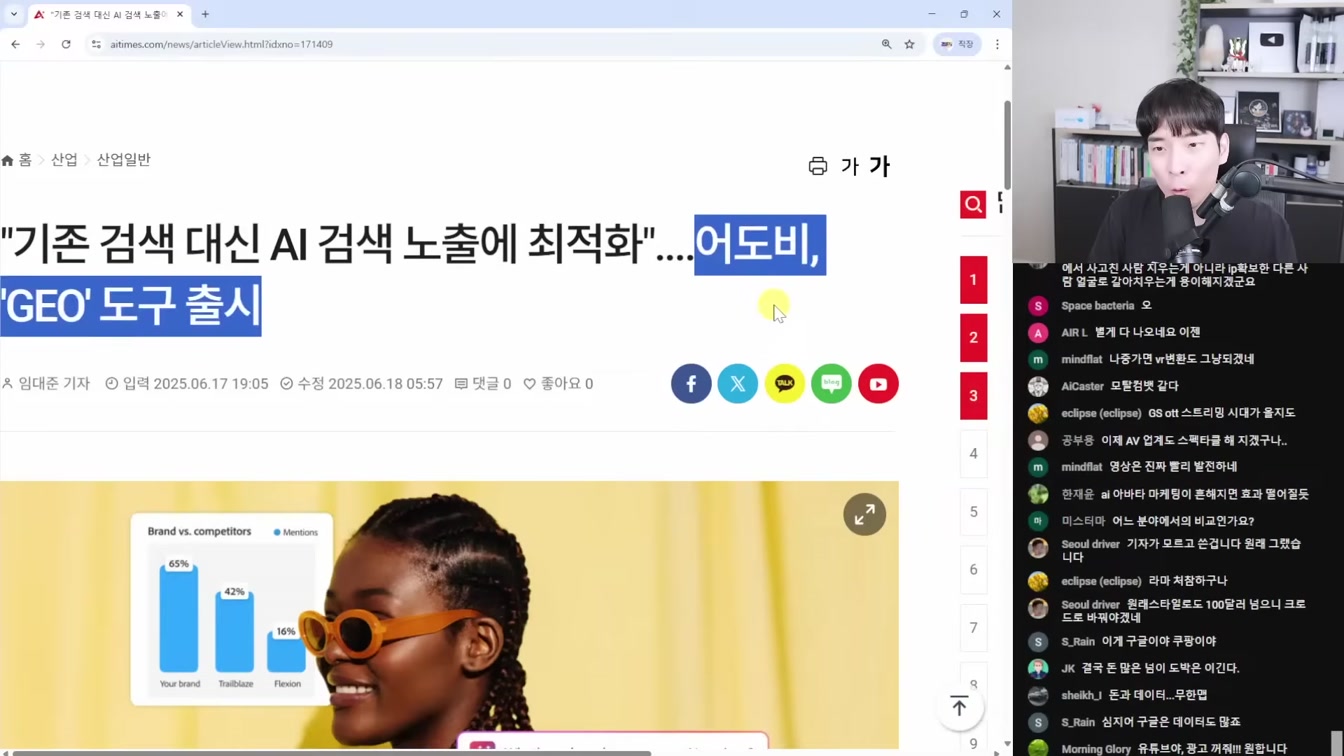This screenshot has width=1344, height=756.
Task: Open ranked article number 2
Action: [973, 338]
